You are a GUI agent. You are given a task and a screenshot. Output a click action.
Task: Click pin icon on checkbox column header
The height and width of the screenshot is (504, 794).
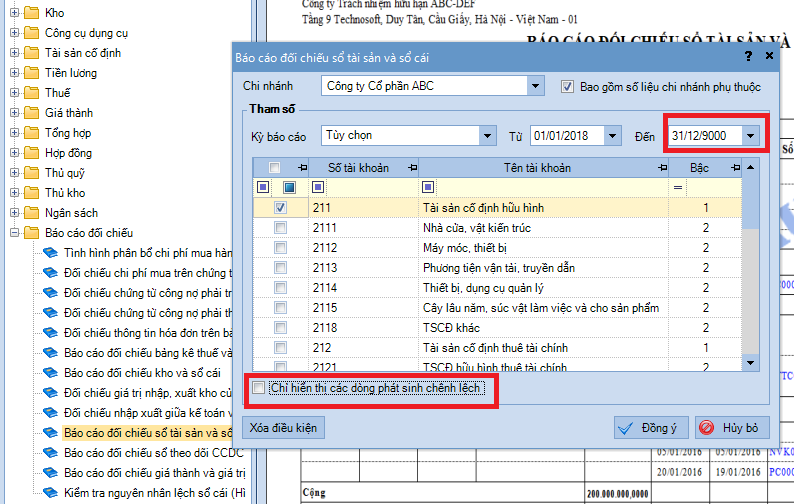(x=303, y=168)
